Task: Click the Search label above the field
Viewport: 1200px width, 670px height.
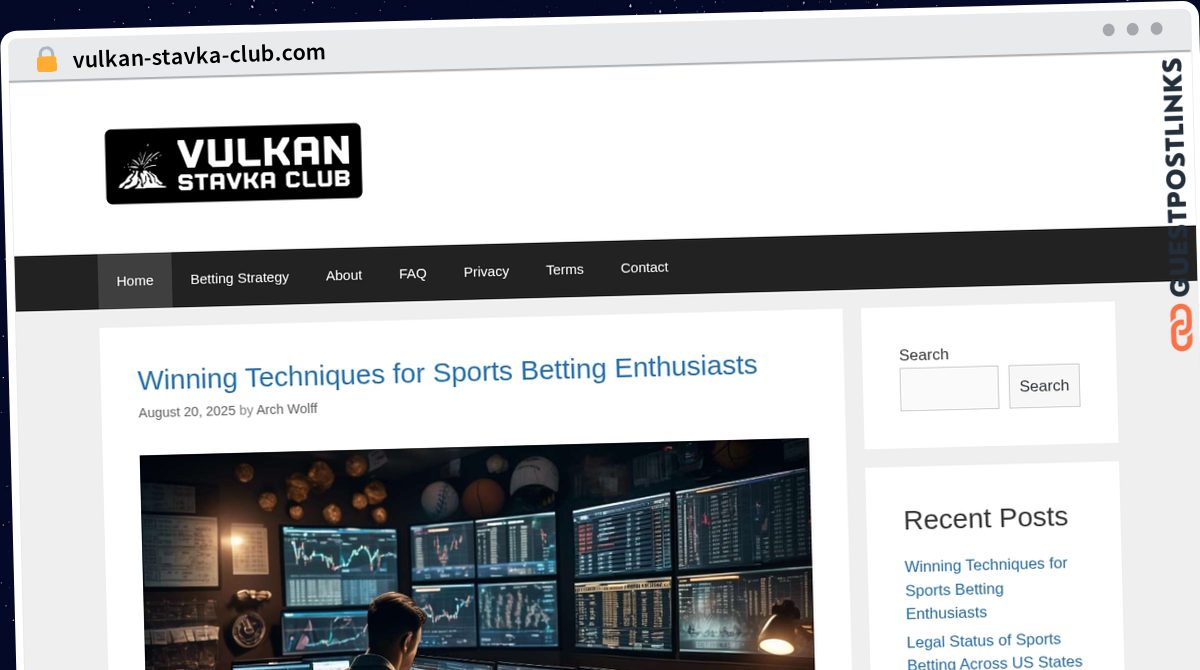Action: (x=924, y=354)
